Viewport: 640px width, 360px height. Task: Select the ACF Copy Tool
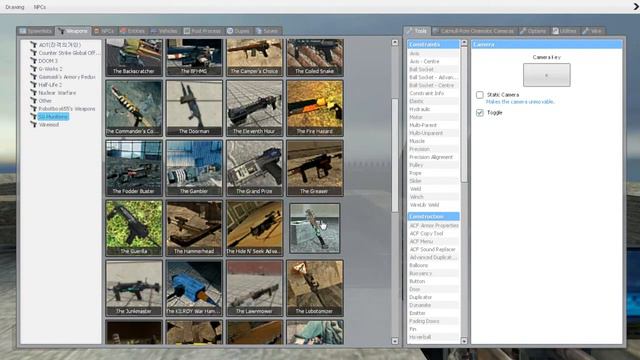coord(433,233)
